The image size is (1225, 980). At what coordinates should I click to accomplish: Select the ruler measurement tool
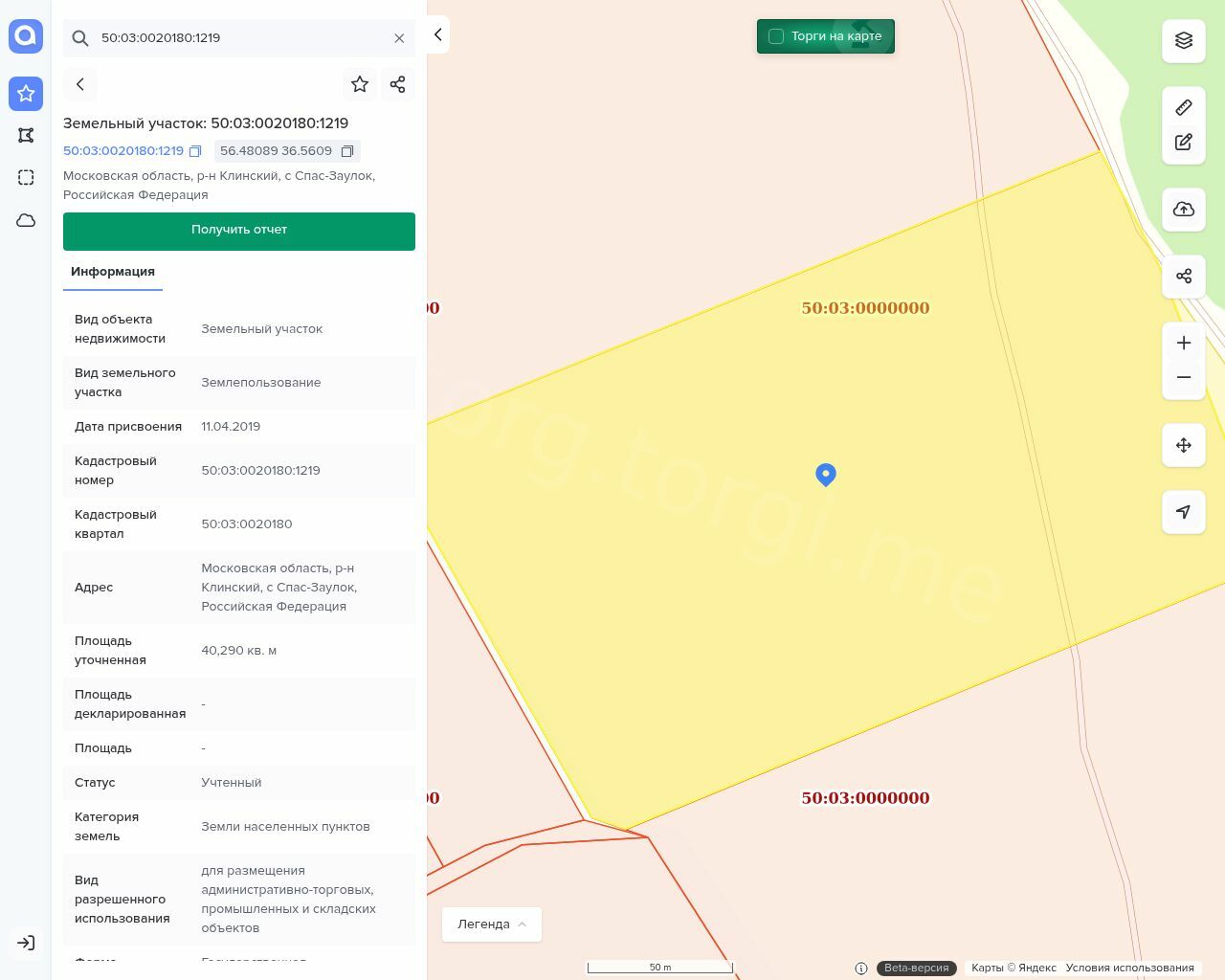pyautogui.click(x=1184, y=107)
